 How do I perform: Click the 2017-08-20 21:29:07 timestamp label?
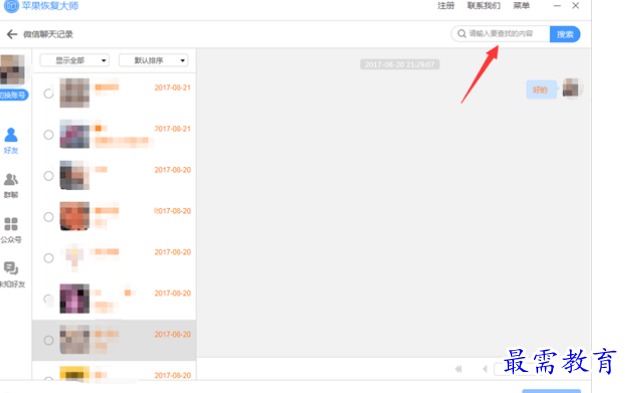pyautogui.click(x=400, y=65)
